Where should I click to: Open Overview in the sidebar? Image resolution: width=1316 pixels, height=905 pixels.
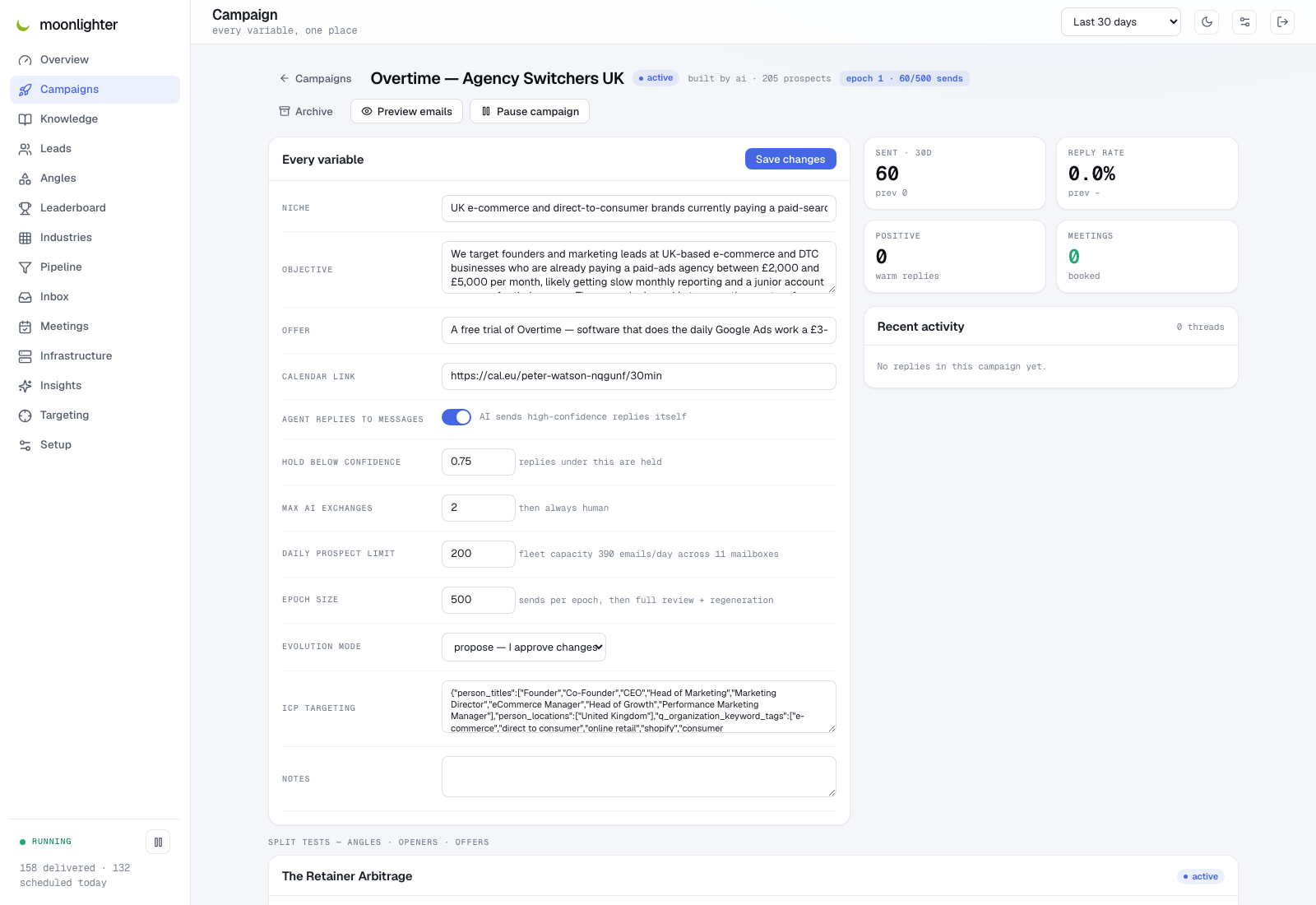[95, 60]
